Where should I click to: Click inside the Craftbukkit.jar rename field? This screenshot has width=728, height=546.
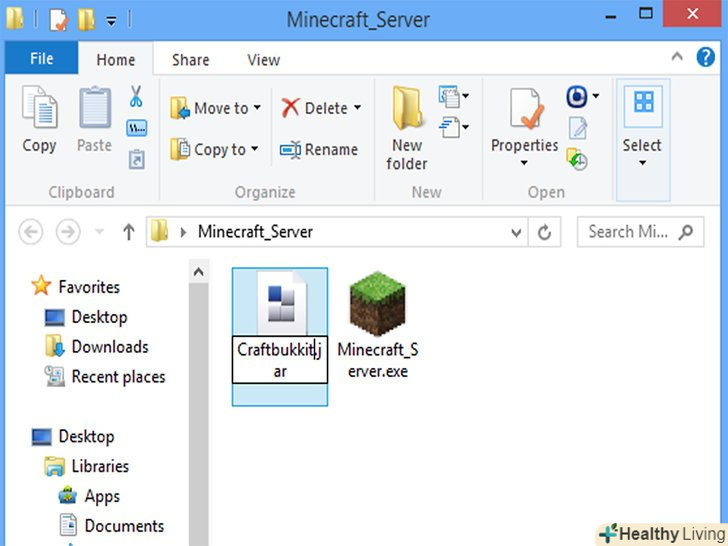[x=280, y=360]
